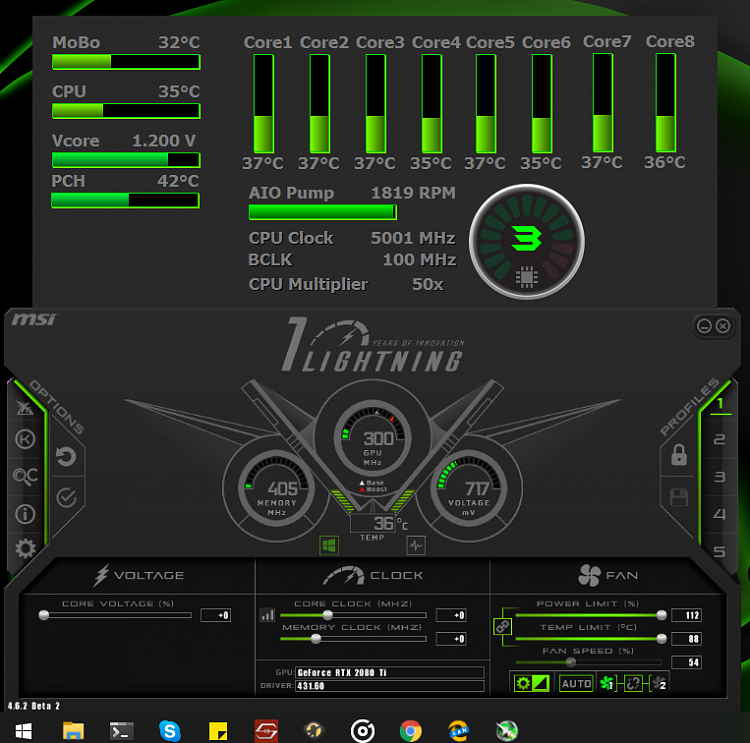Edit the Core Voltage value field
This screenshot has width=750, height=743.
(x=216, y=615)
